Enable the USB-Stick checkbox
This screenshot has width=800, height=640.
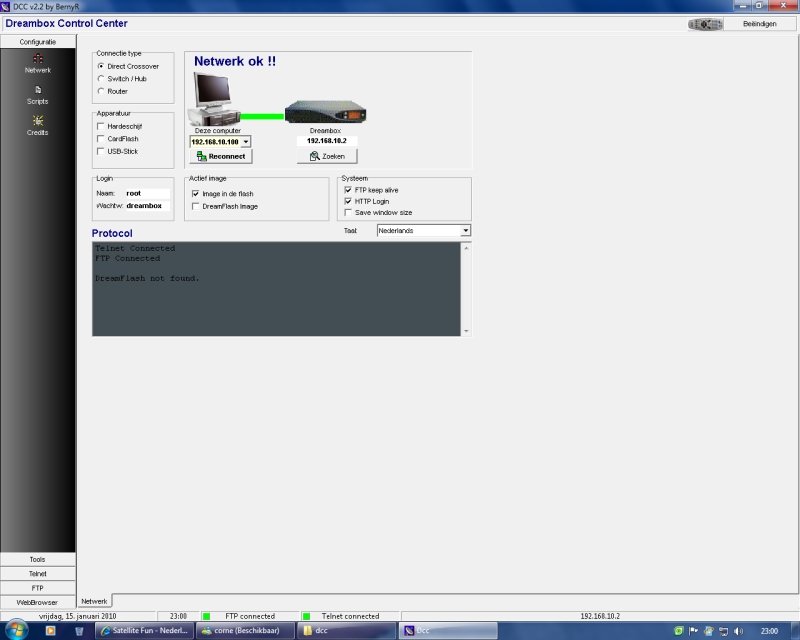click(101, 151)
